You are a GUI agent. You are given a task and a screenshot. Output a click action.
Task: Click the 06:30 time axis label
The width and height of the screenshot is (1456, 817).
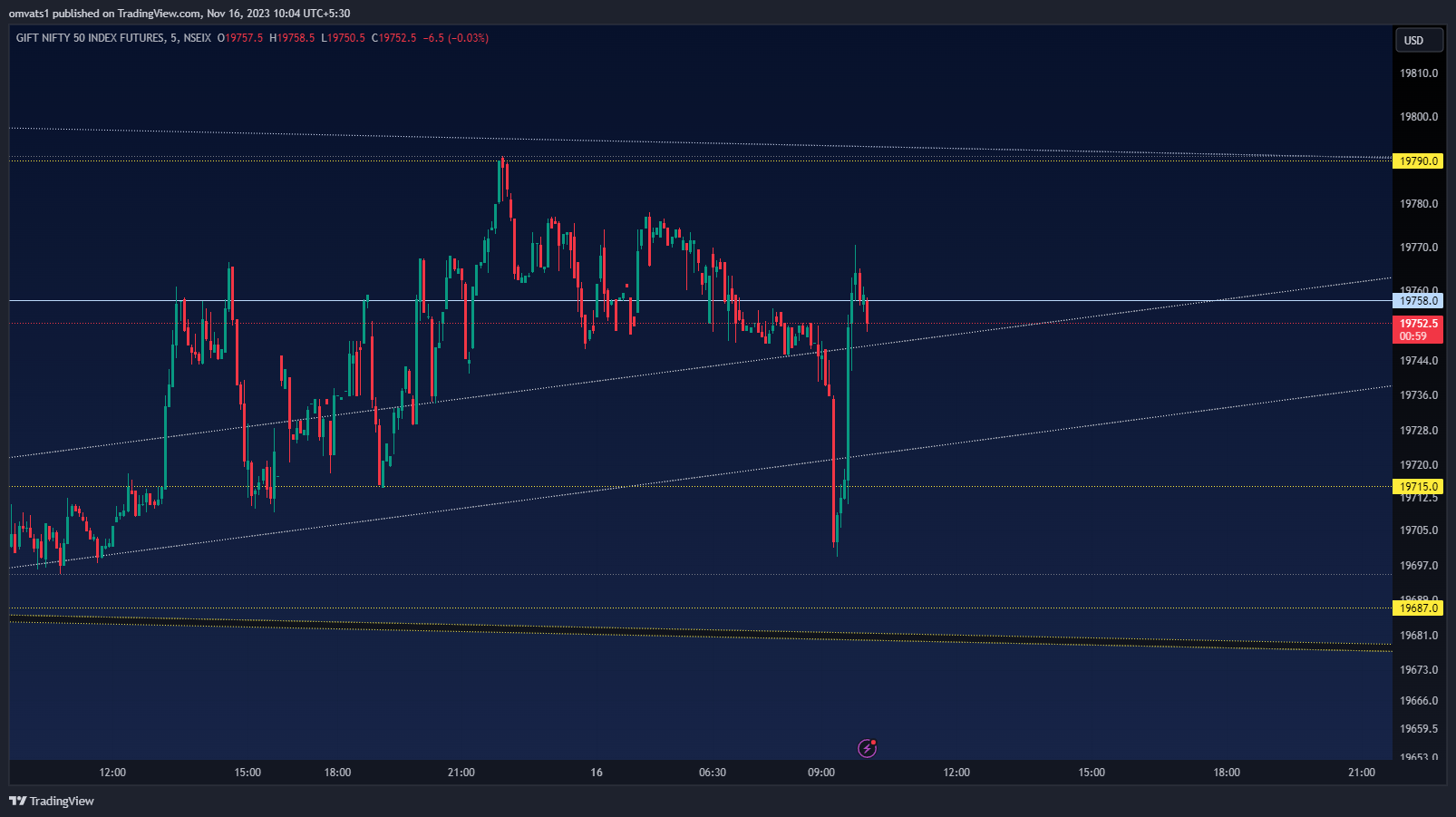point(713,773)
